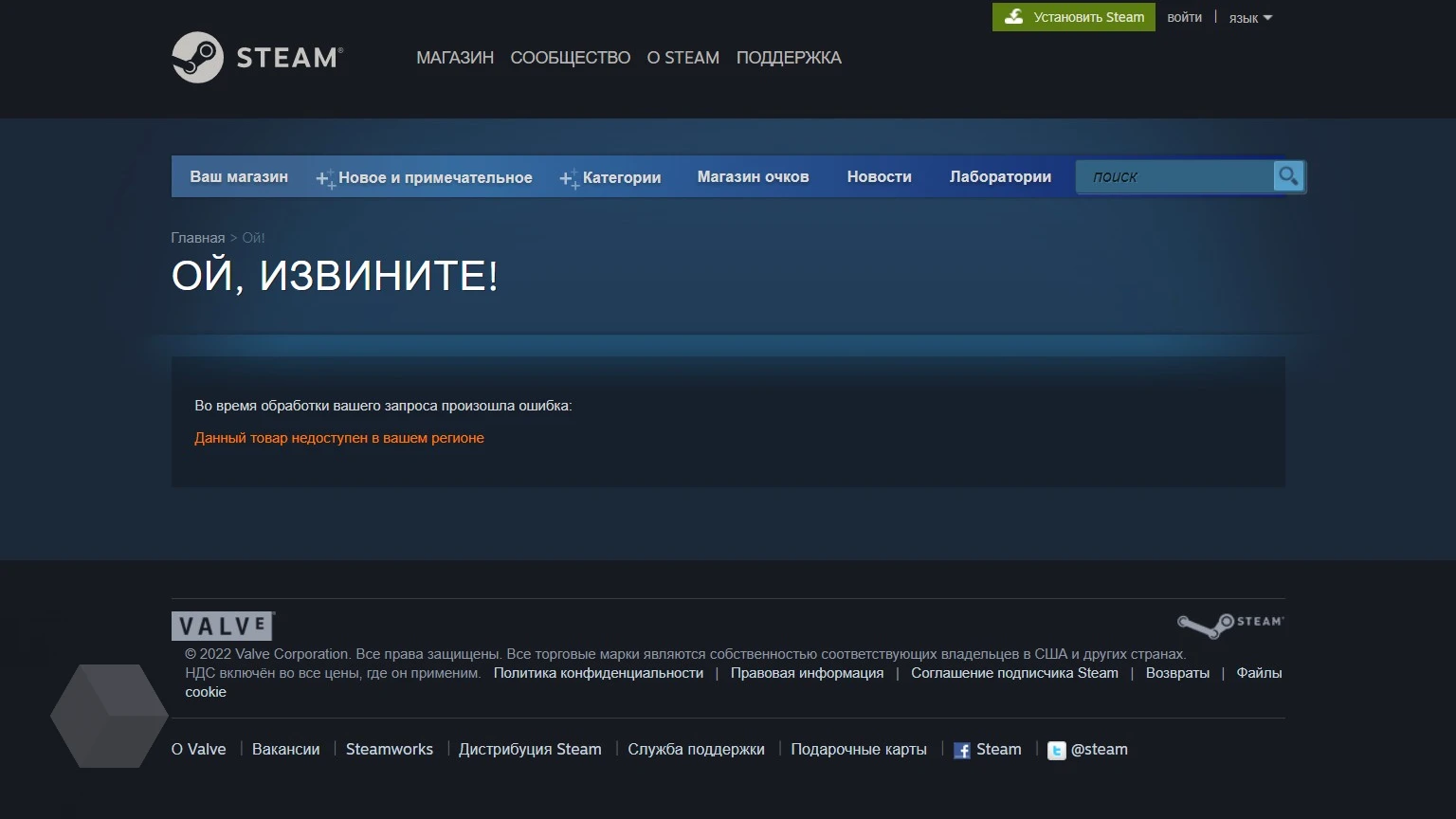Go to Лаборатории tab
Image resolution: width=1456 pixels, height=819 pixels.
(x=1000, y=176)
